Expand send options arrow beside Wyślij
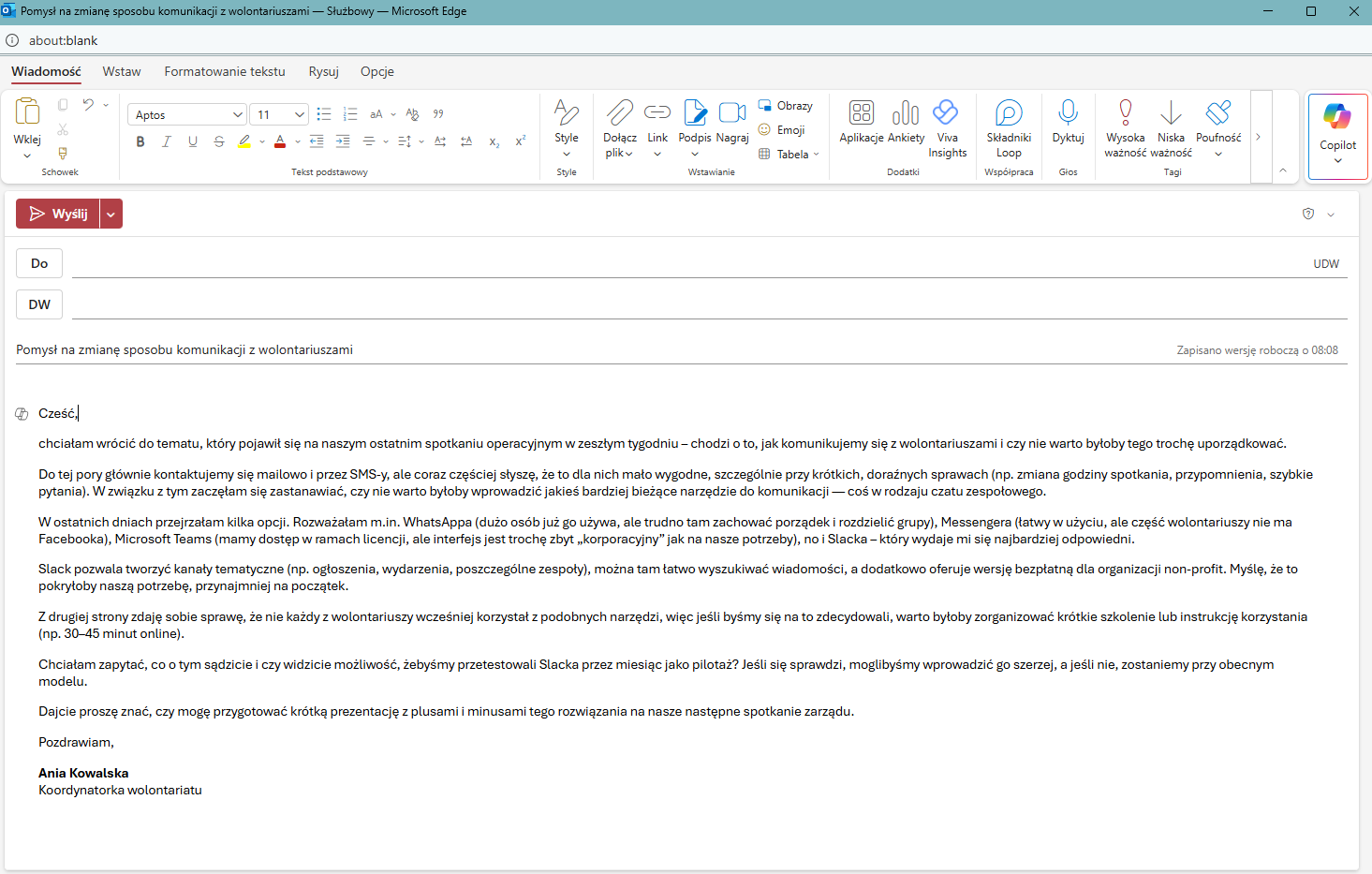 coord(111,215)
